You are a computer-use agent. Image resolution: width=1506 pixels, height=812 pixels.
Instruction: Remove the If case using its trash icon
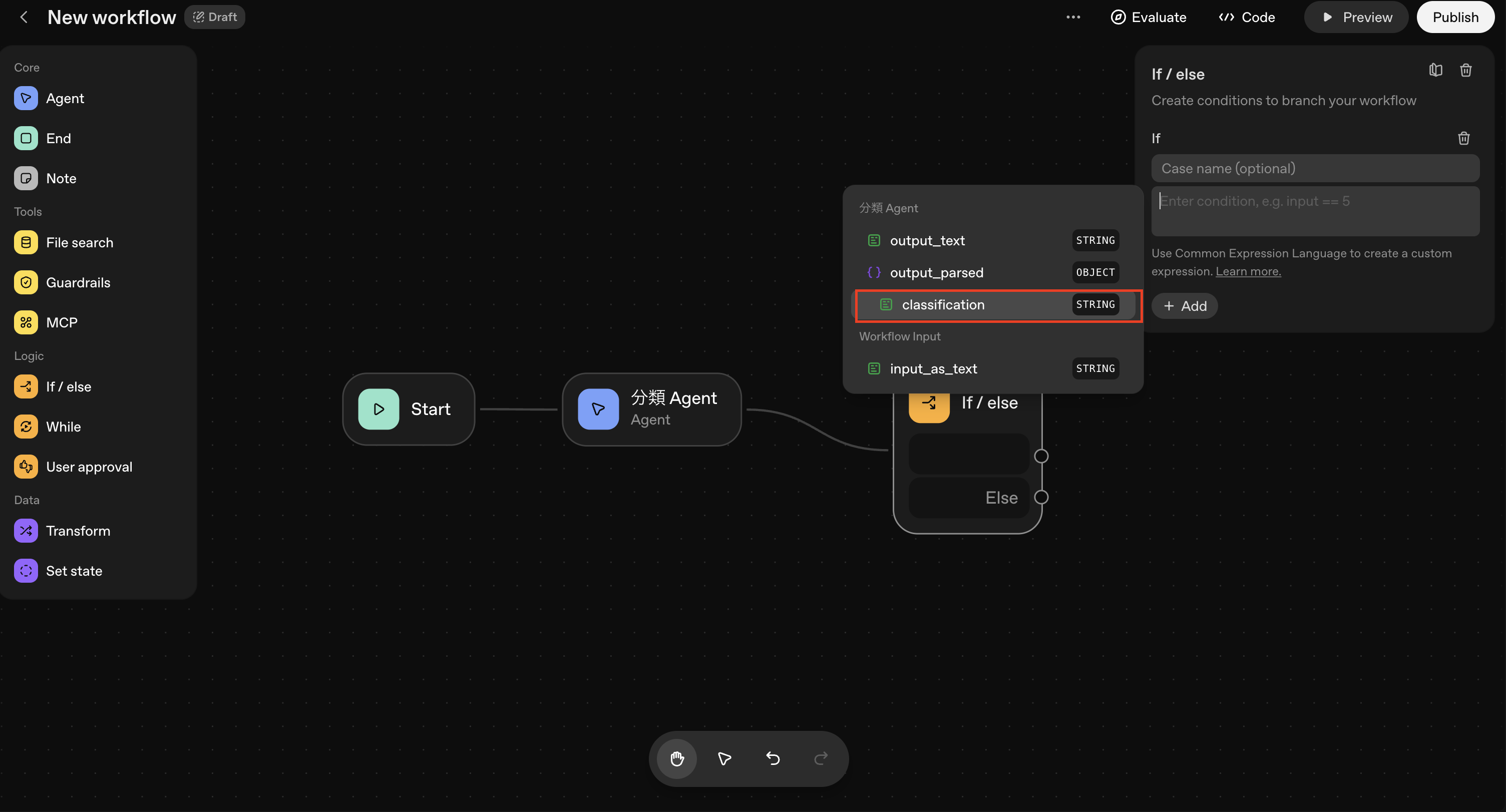click(x=1463, y=139)
